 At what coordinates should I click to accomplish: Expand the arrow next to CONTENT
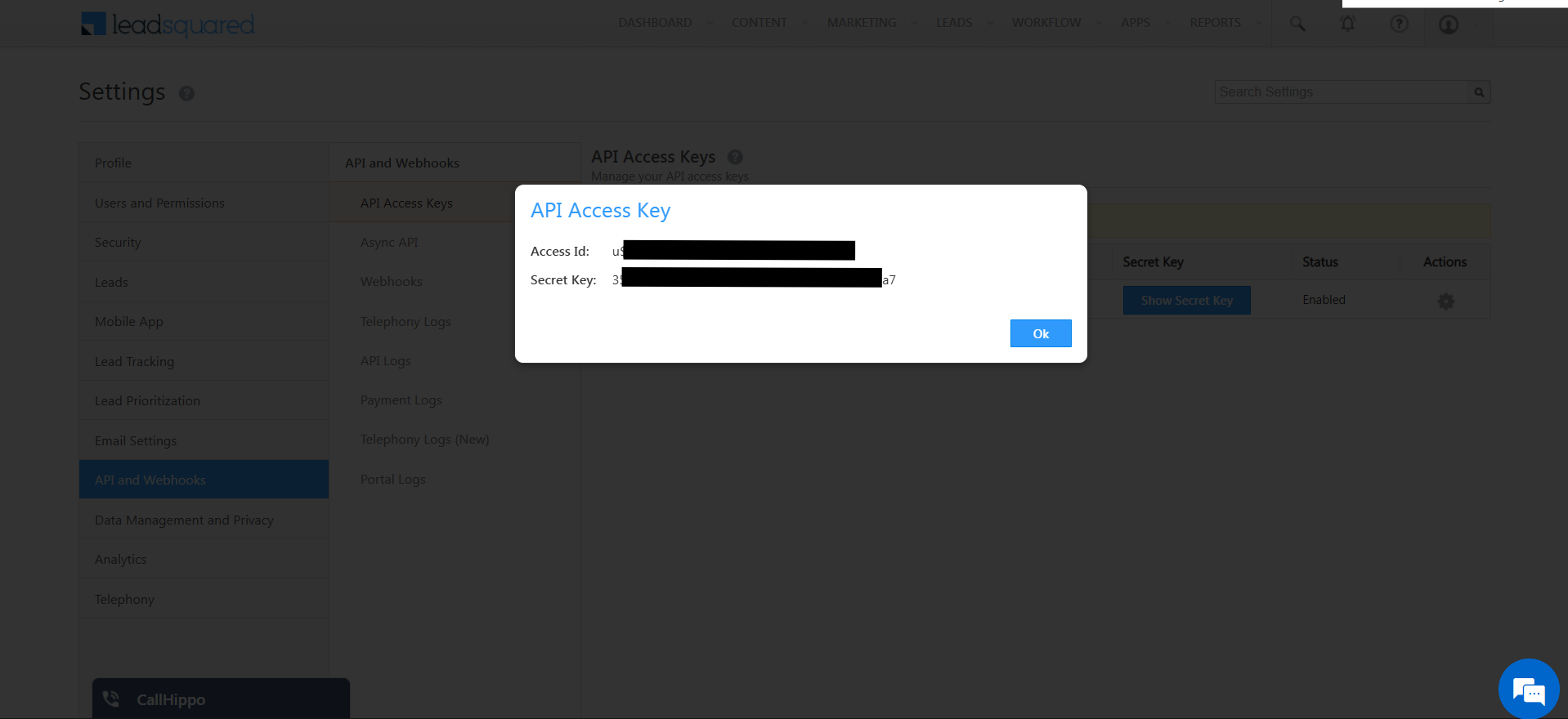804,23
